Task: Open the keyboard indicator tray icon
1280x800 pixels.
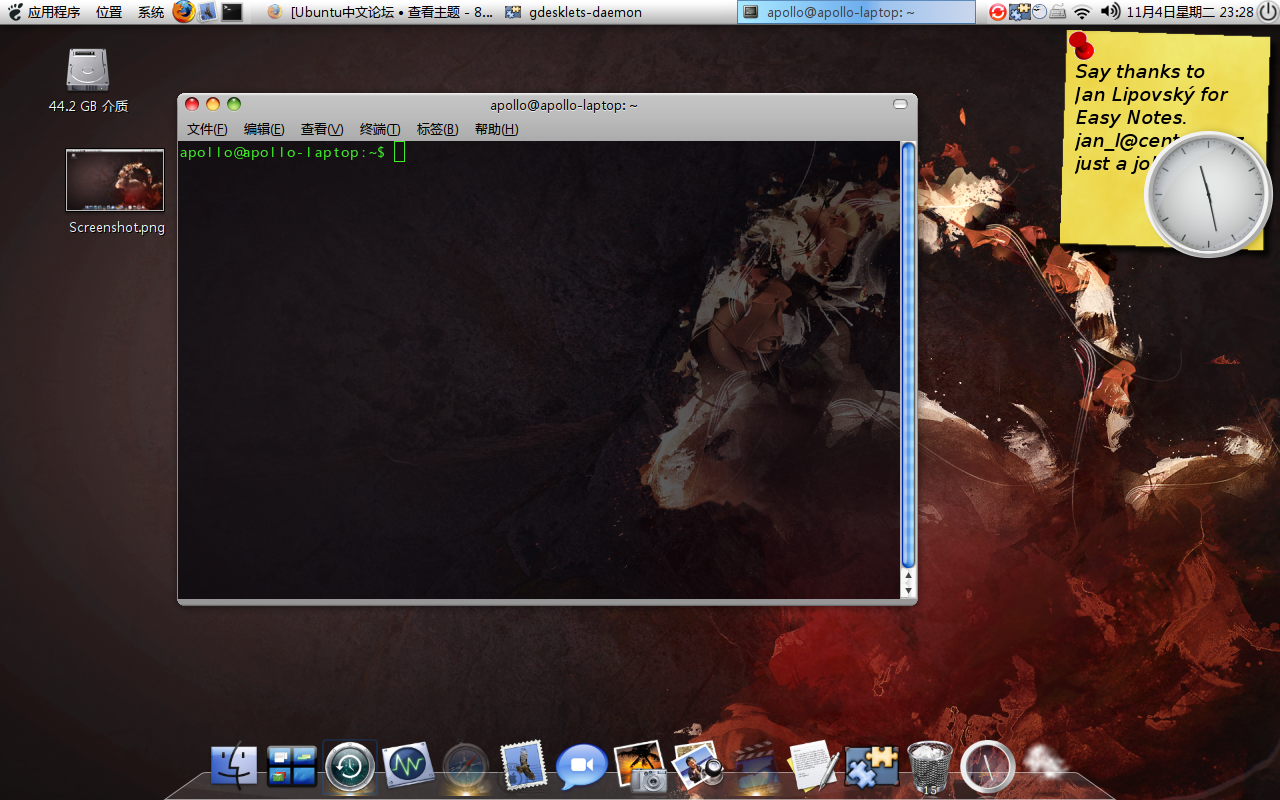Action: point(1058,12)
